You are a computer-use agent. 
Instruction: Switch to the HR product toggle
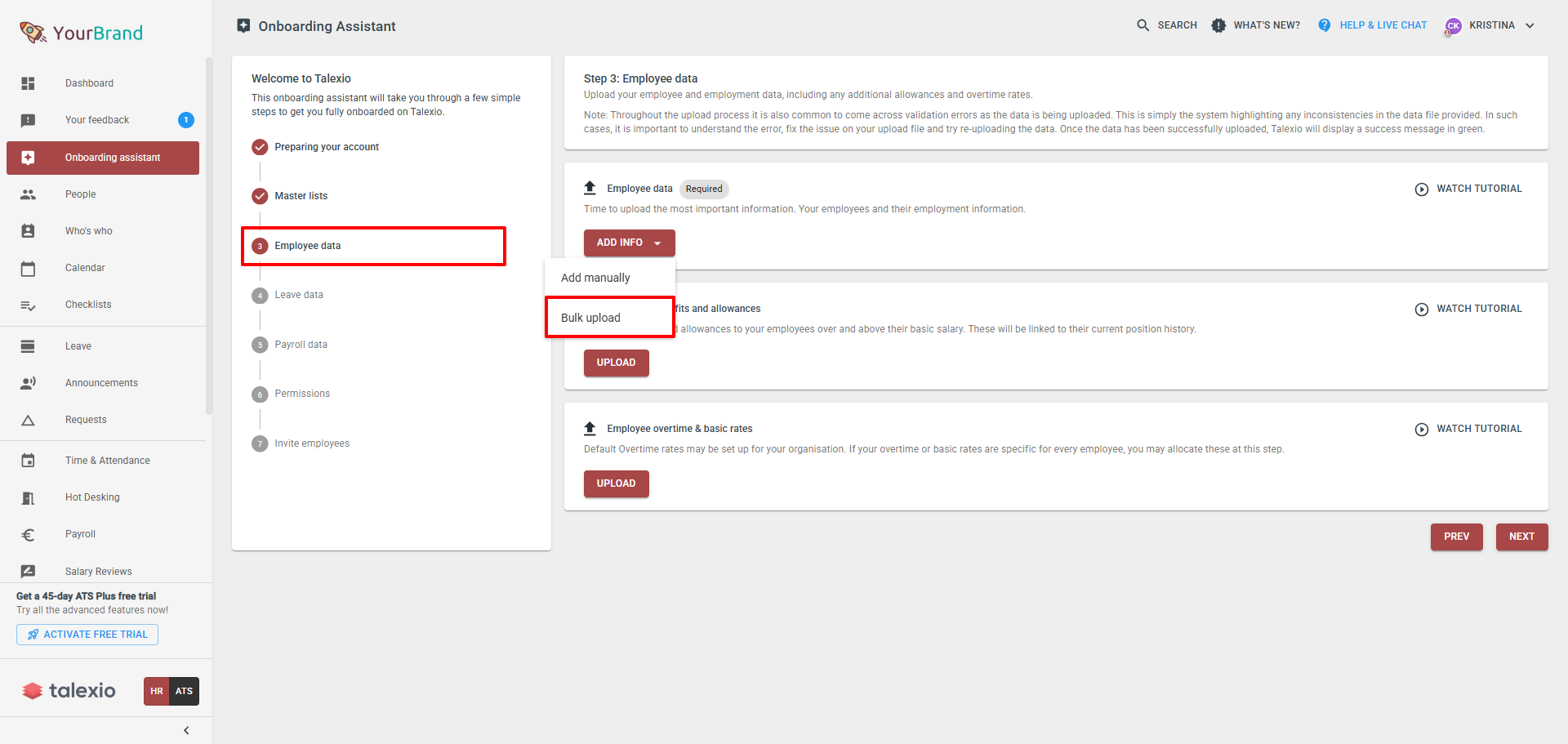click(x=157, y=691)
